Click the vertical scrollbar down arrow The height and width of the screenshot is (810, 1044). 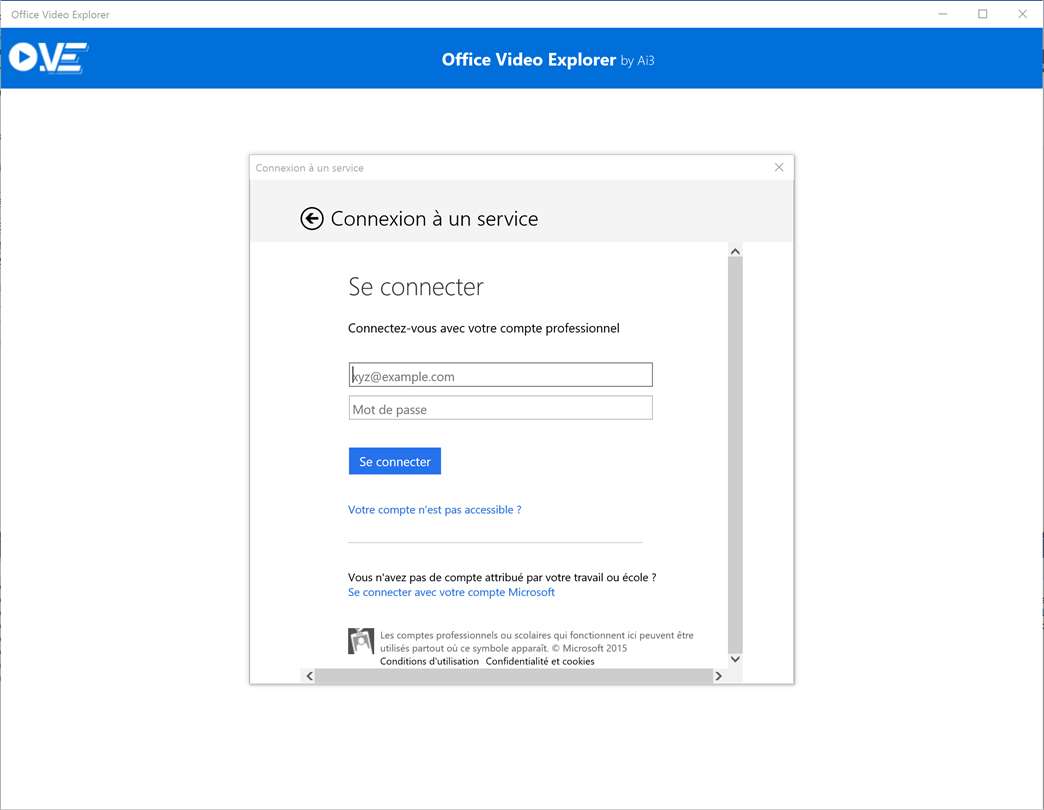pyautogui.click(x=735, y=660)
